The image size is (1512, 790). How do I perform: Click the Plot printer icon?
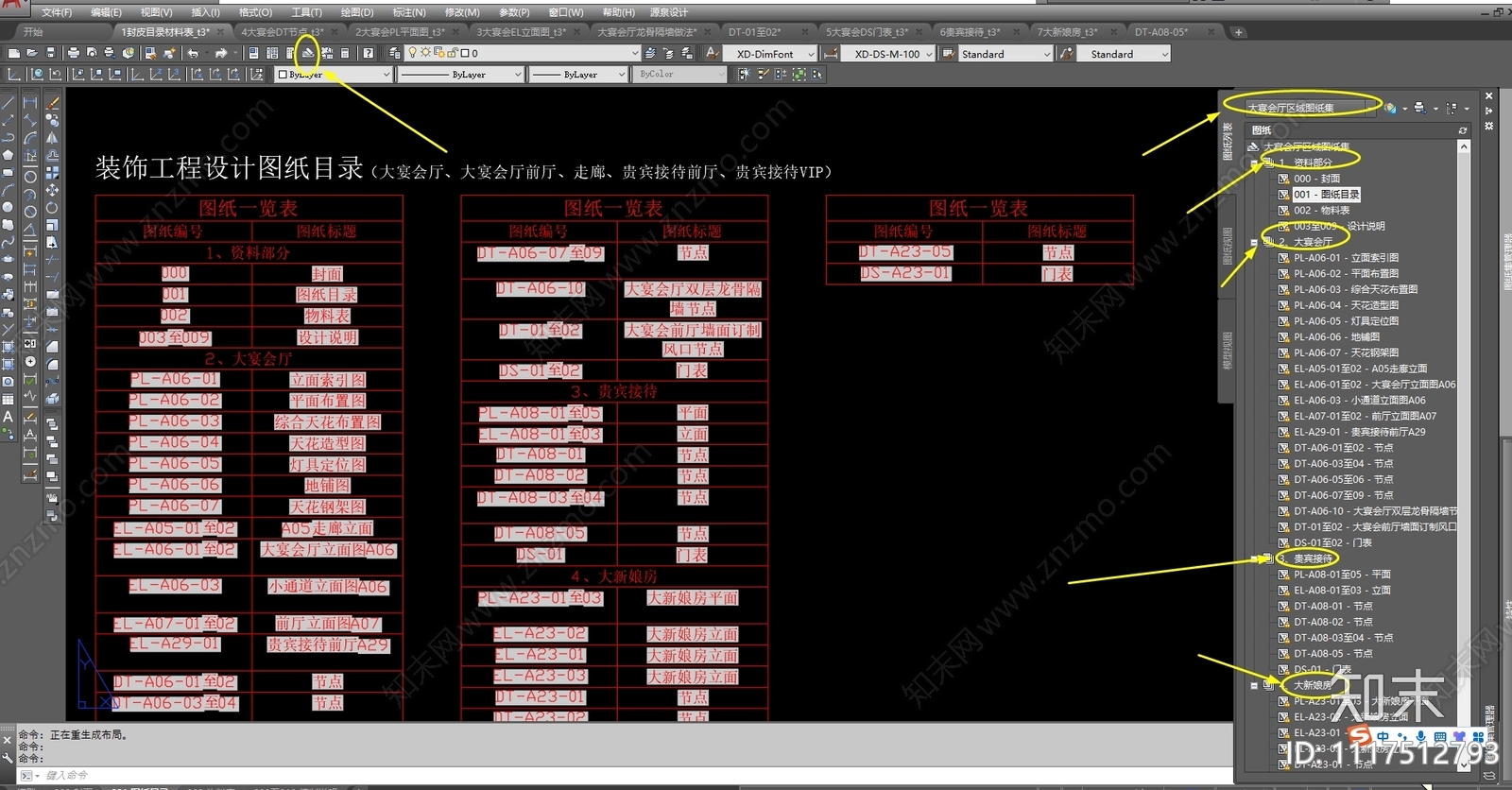[x=75, y=54]
